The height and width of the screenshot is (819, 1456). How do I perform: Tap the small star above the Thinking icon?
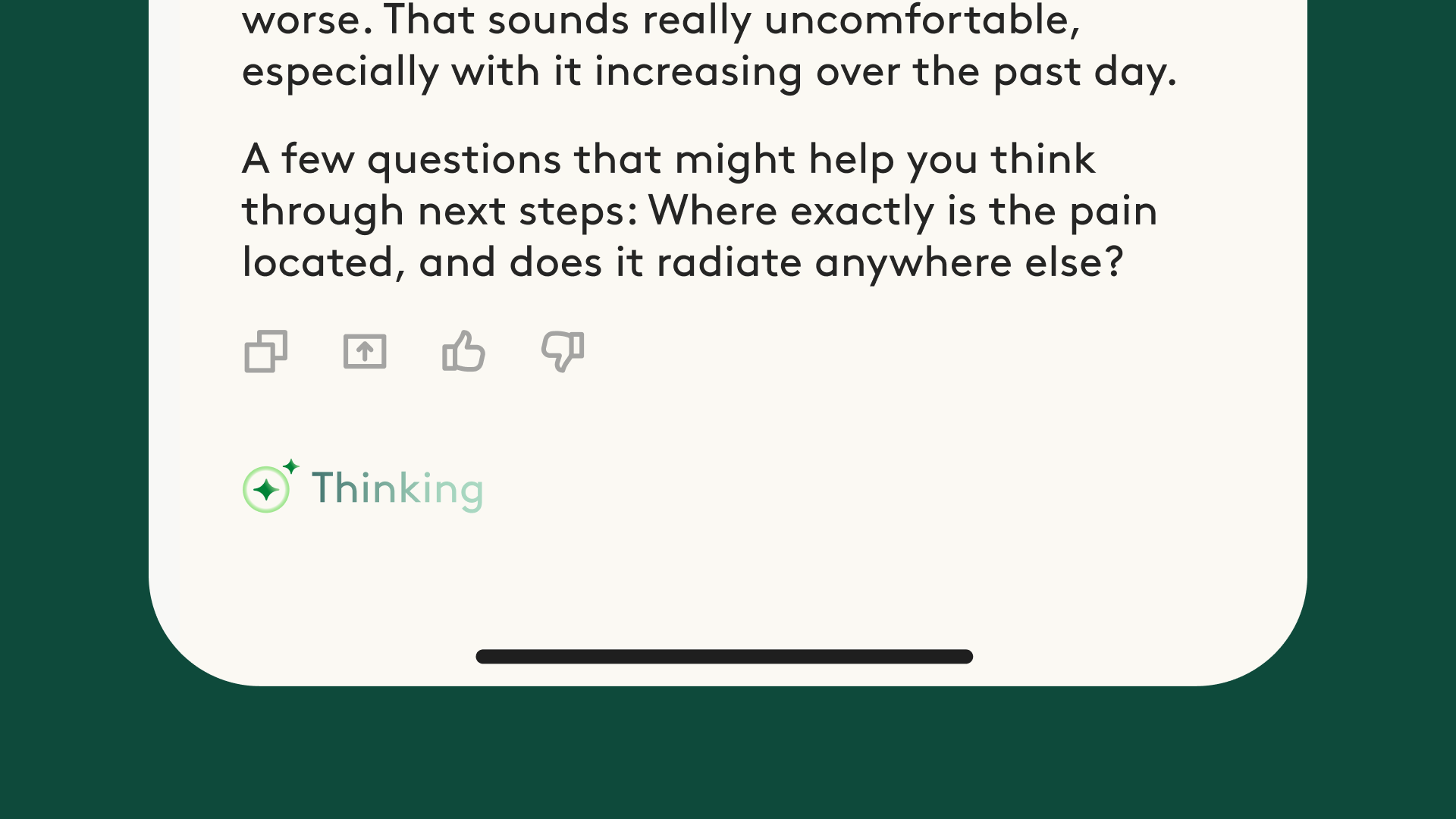(291, 466)
